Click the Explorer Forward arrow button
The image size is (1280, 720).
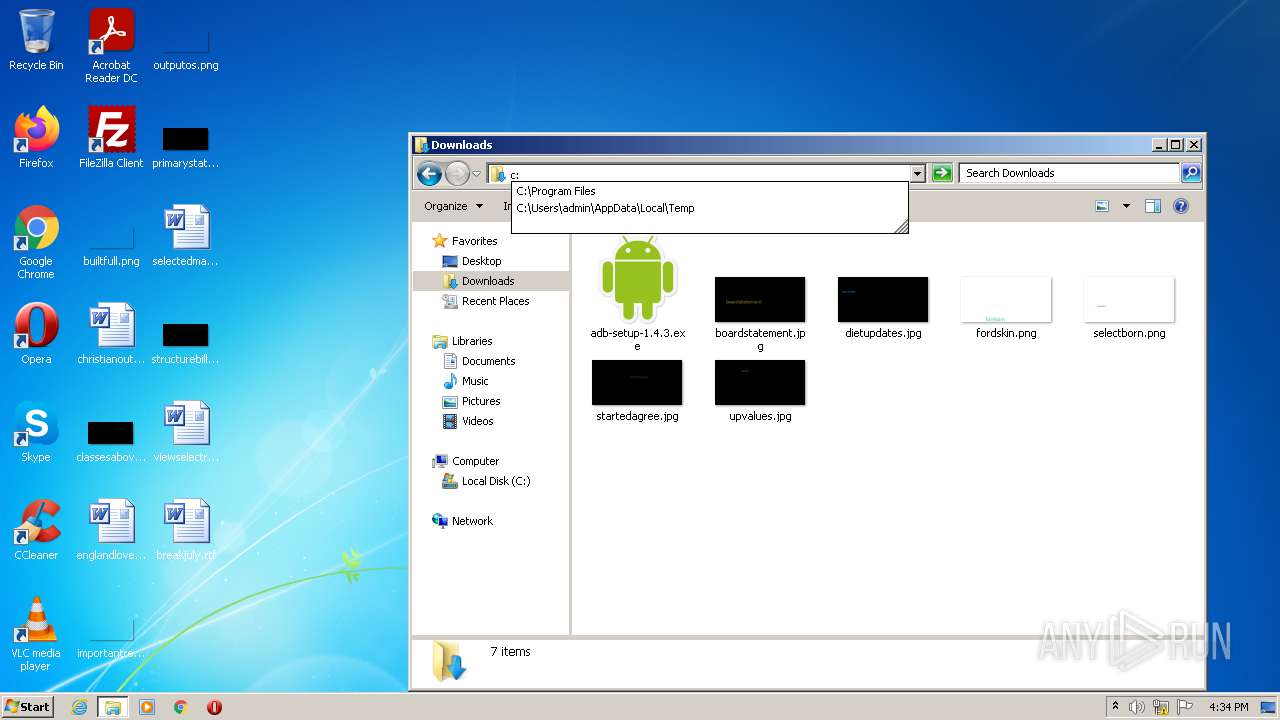coord(457,174)
